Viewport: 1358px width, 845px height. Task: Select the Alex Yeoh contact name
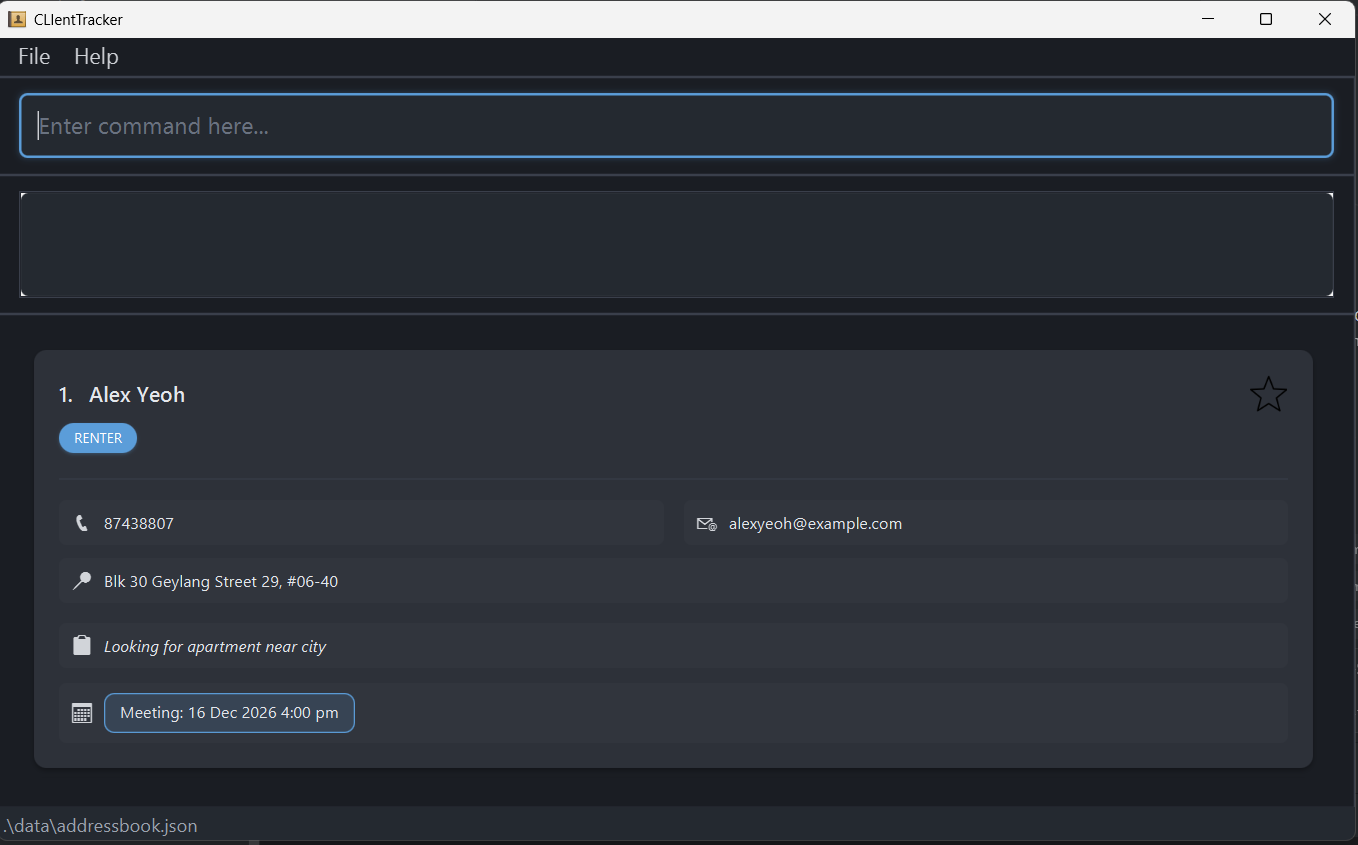click(137, 395)
